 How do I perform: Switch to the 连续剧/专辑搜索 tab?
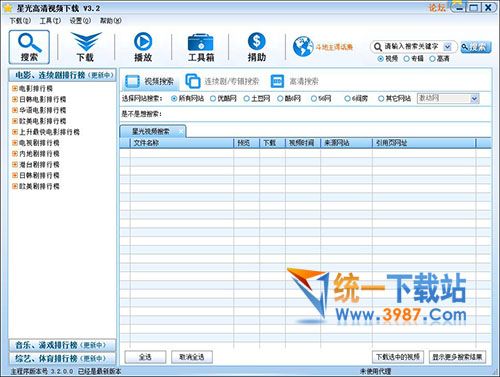[x=222, y=82]
